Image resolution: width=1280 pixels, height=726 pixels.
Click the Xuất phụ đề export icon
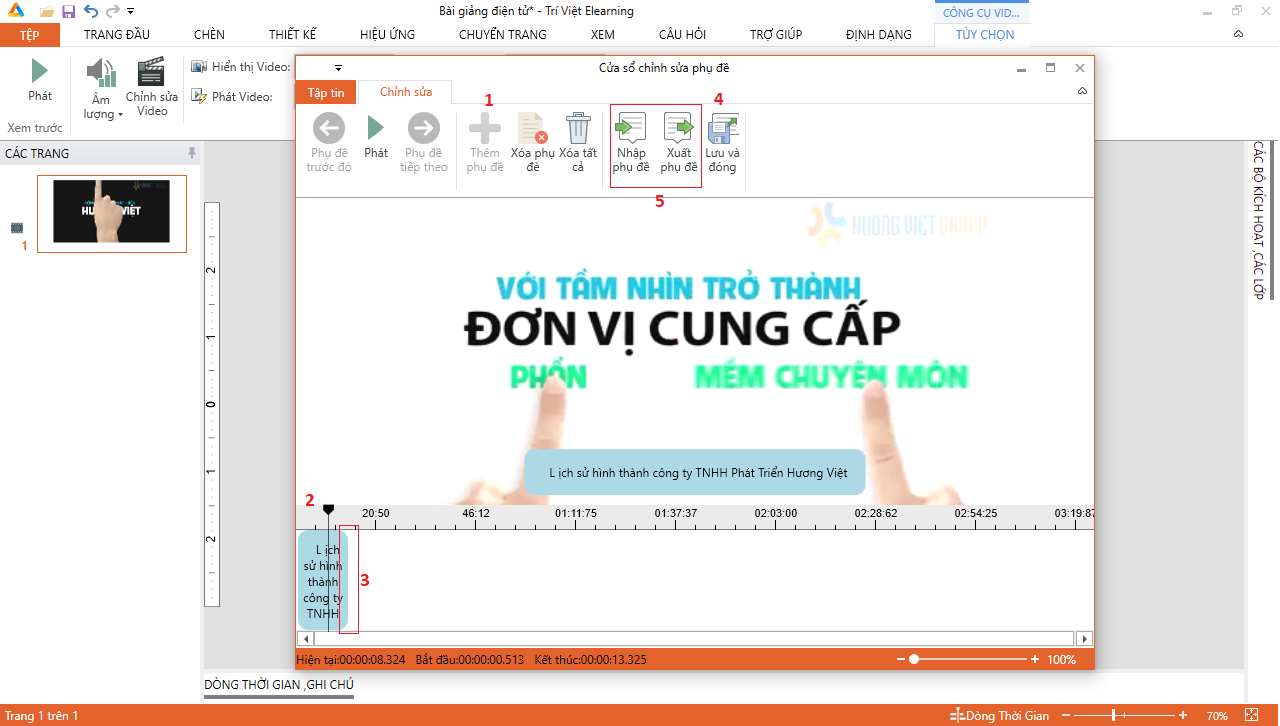click(679, 127)
